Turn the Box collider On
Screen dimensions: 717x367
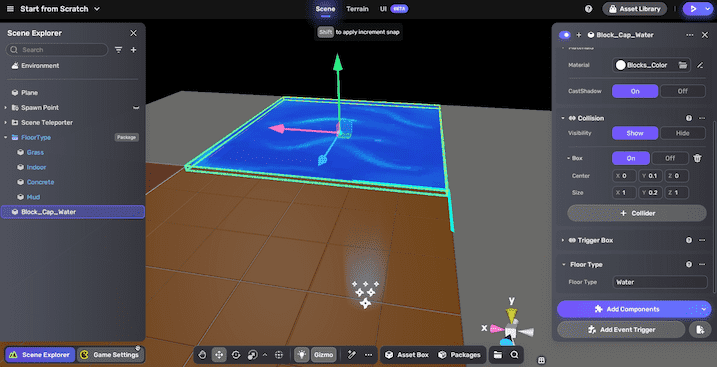pyautogui.click(x=631, y=158)
